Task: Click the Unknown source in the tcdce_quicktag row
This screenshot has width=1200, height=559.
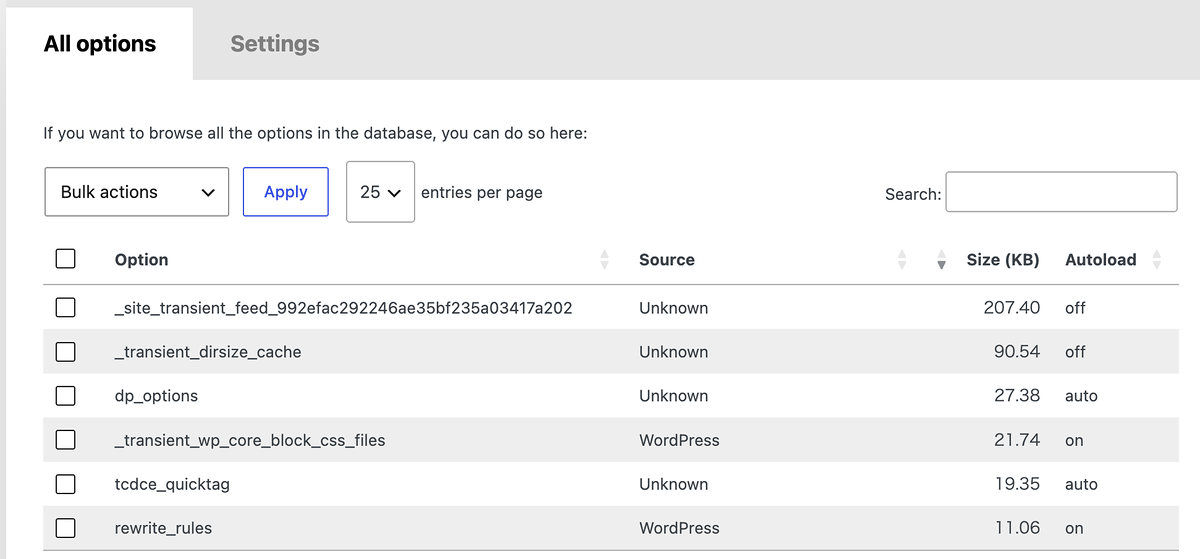Action: [x=673, y=484]
